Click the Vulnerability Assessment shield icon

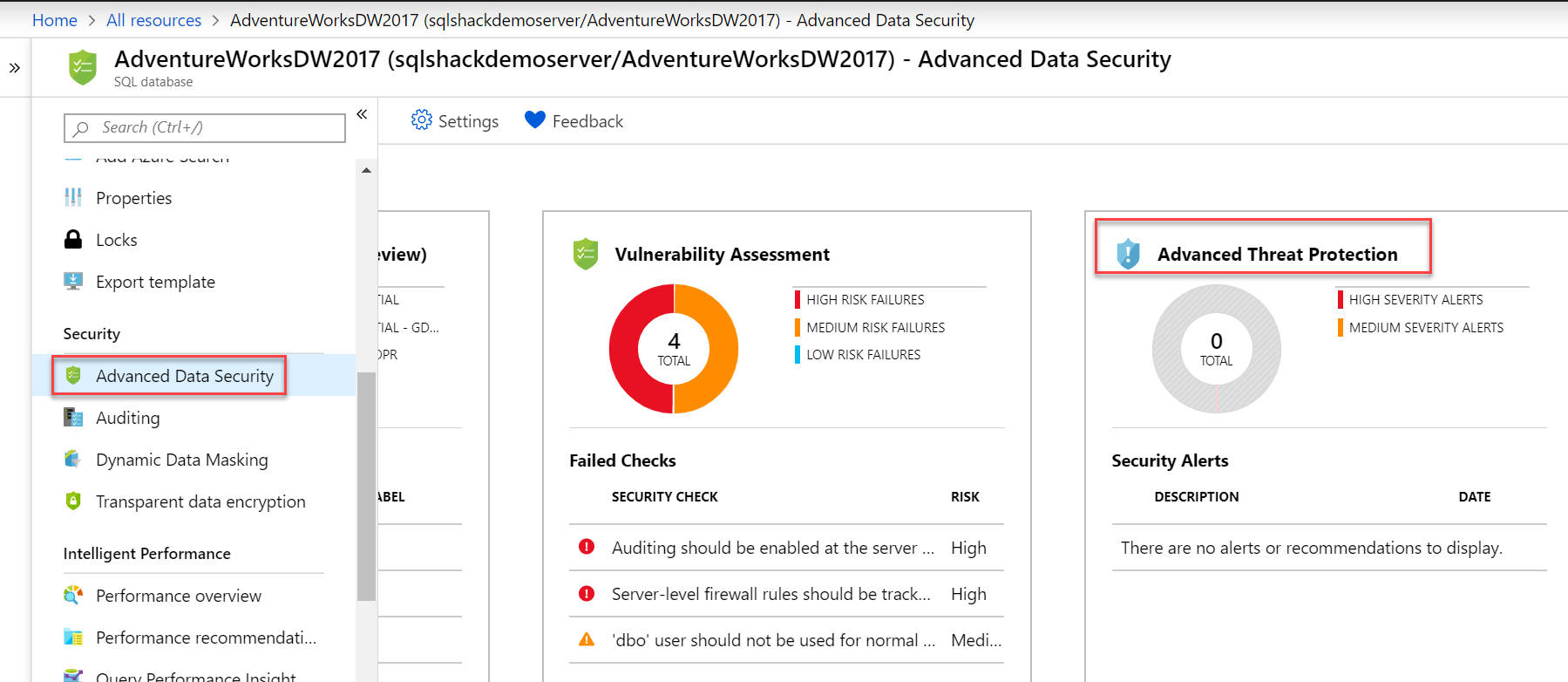click(x=586, y=254)
